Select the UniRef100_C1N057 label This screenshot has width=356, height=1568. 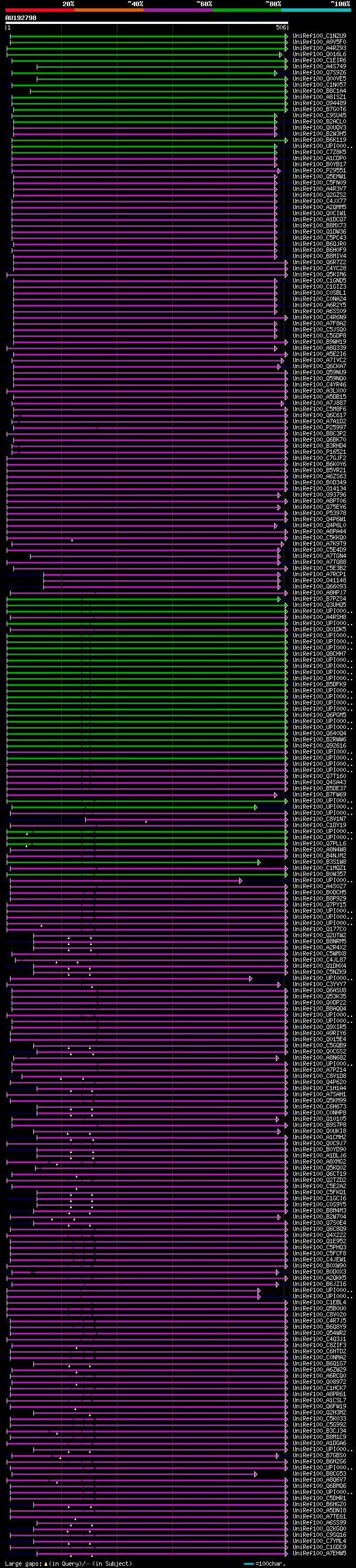click(x=319, y=85)
